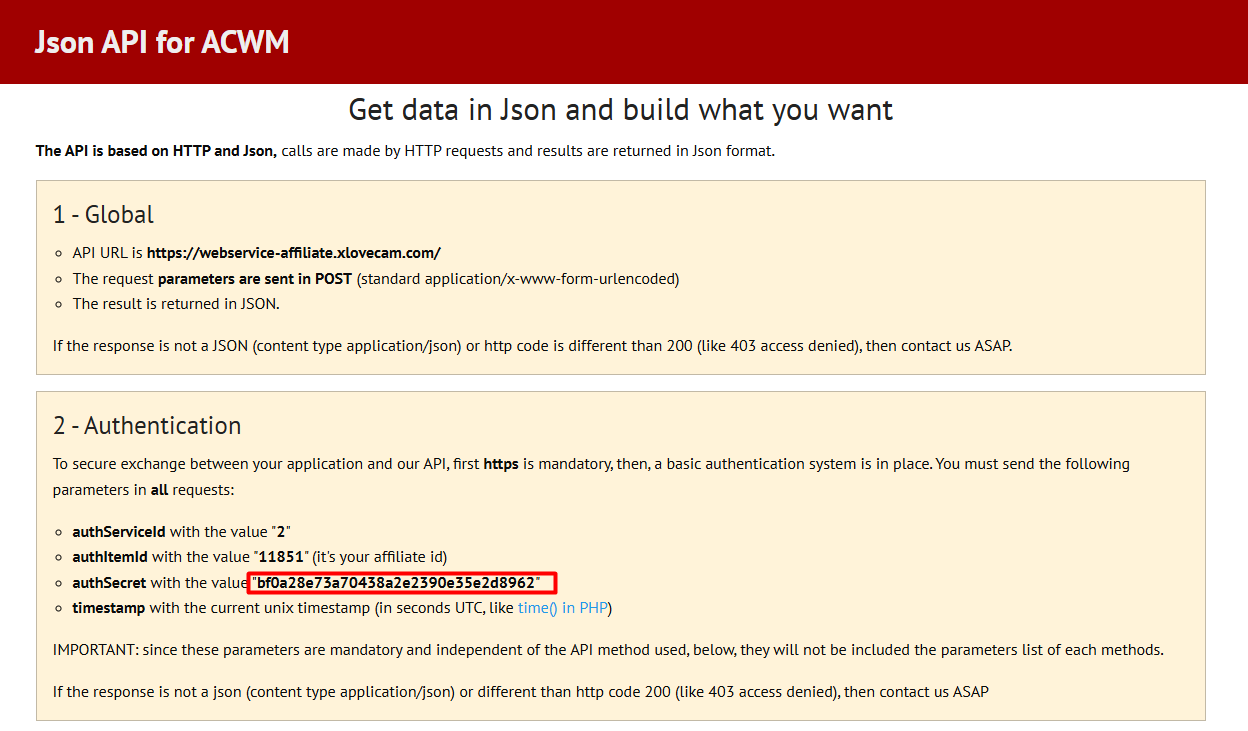Click the 'Get data in Json' page heading

[620, 109]
